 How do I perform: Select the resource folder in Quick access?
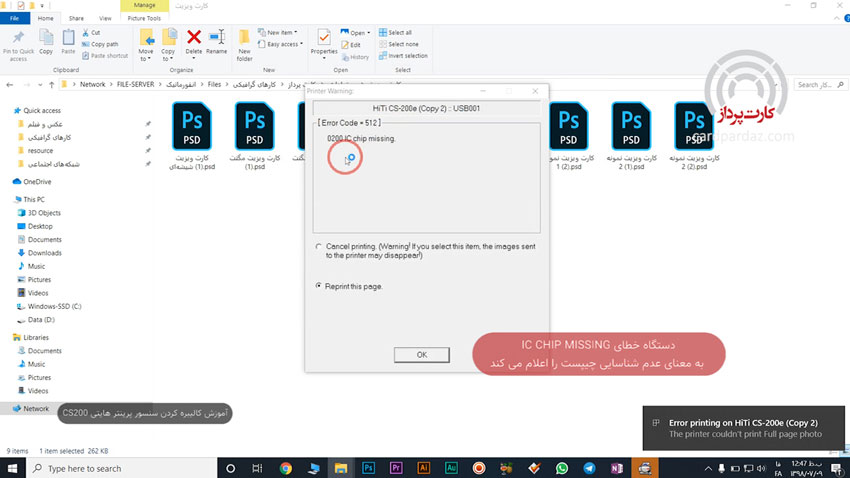coord(40,151)
